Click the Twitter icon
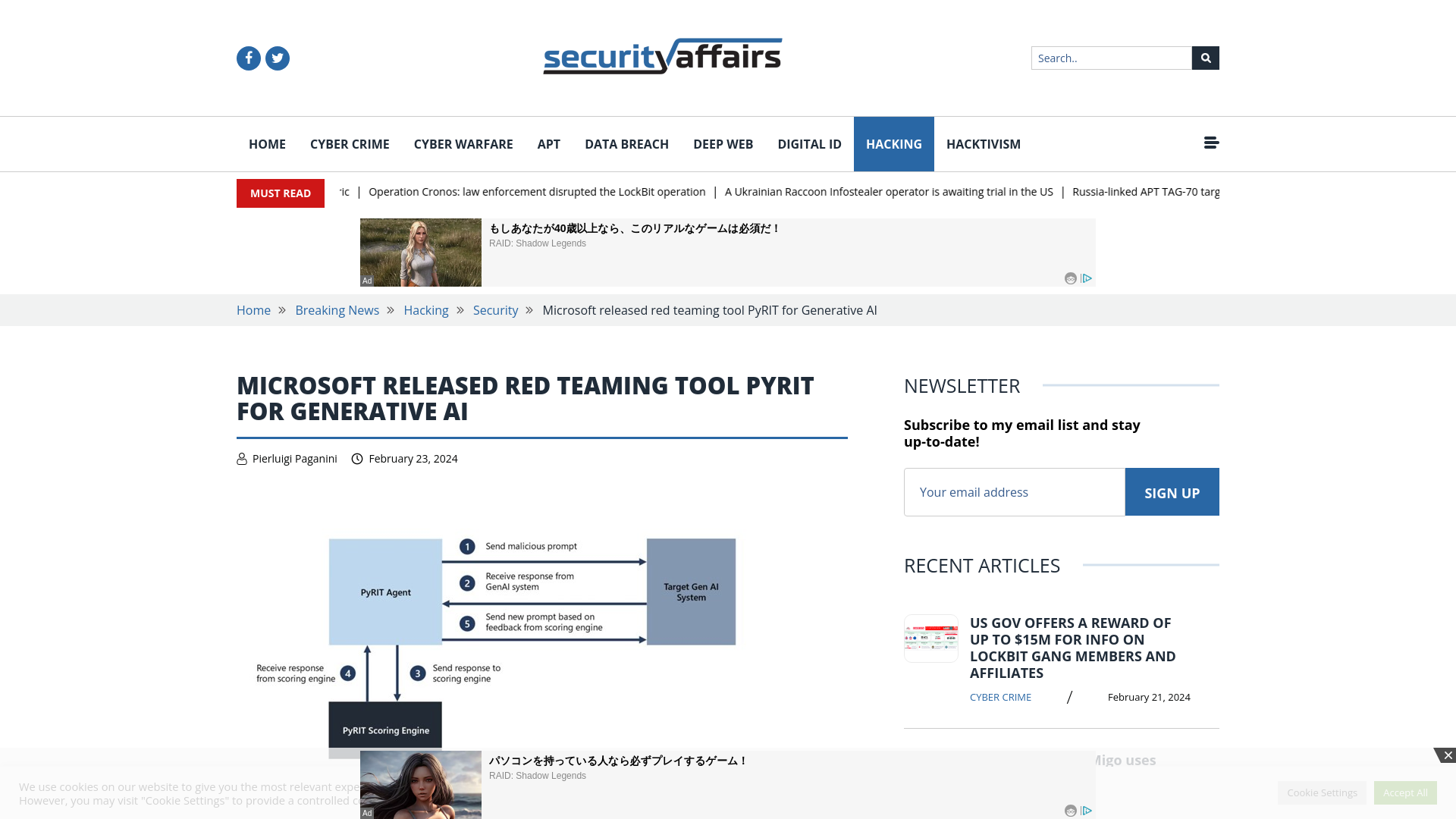The width and height of the screenshot is (1456, 819). point(277,58)
